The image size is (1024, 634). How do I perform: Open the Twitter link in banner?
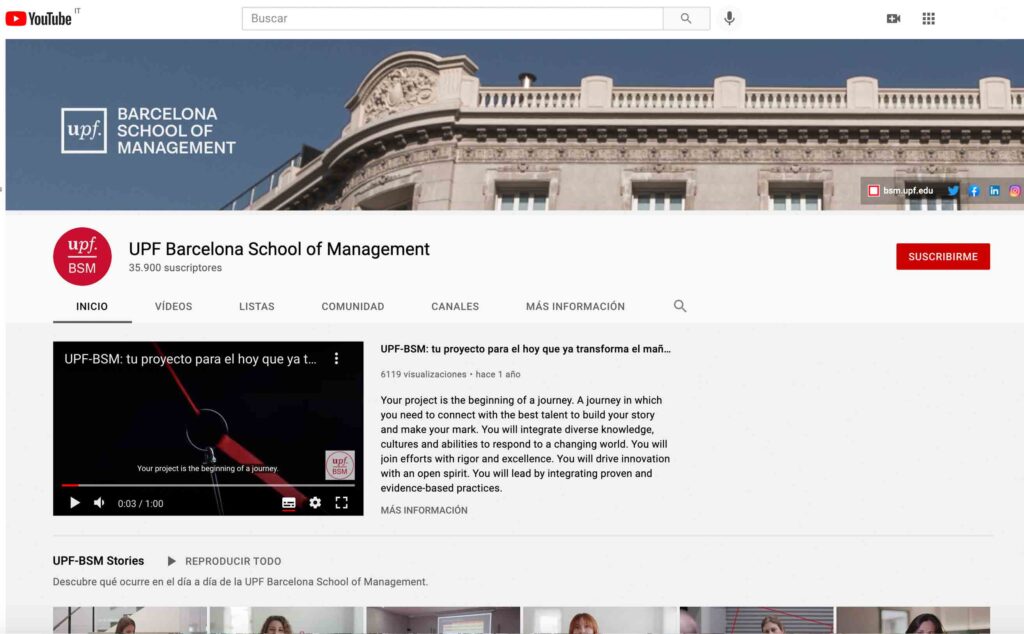(x=953, y=191)
